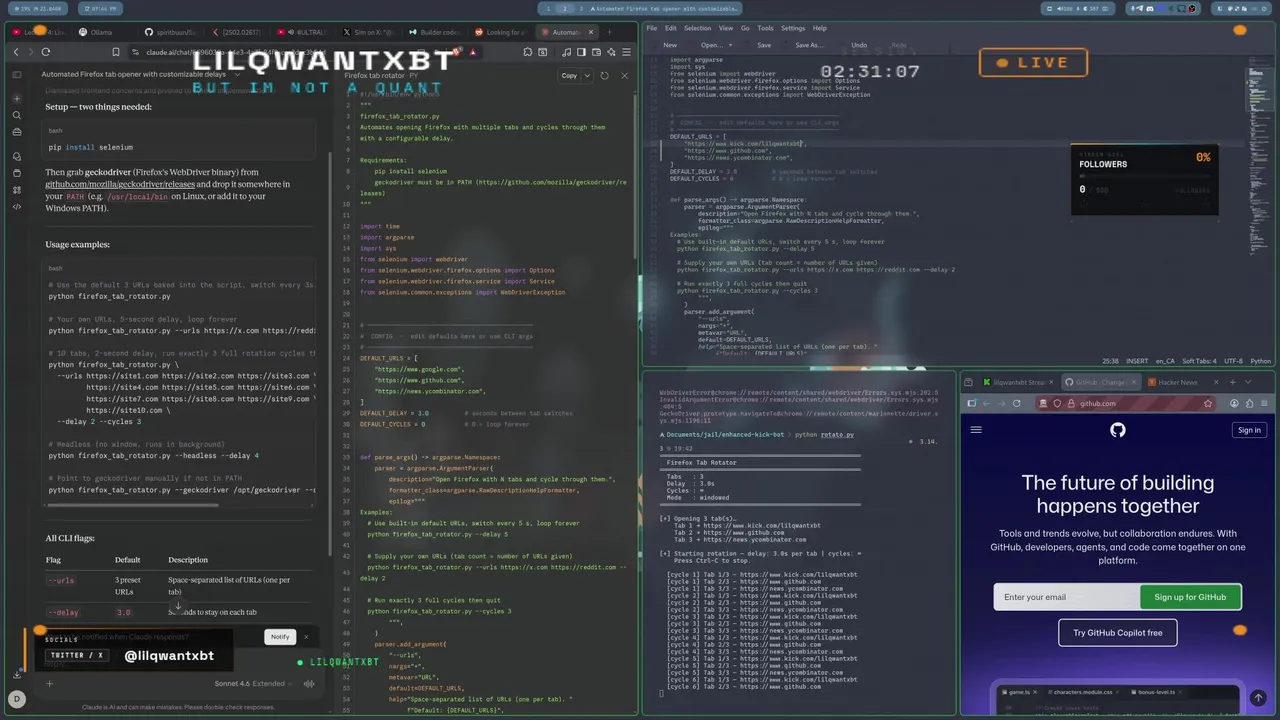Open a new tab in Brave

pyautogui.click(x=609, y=32)
